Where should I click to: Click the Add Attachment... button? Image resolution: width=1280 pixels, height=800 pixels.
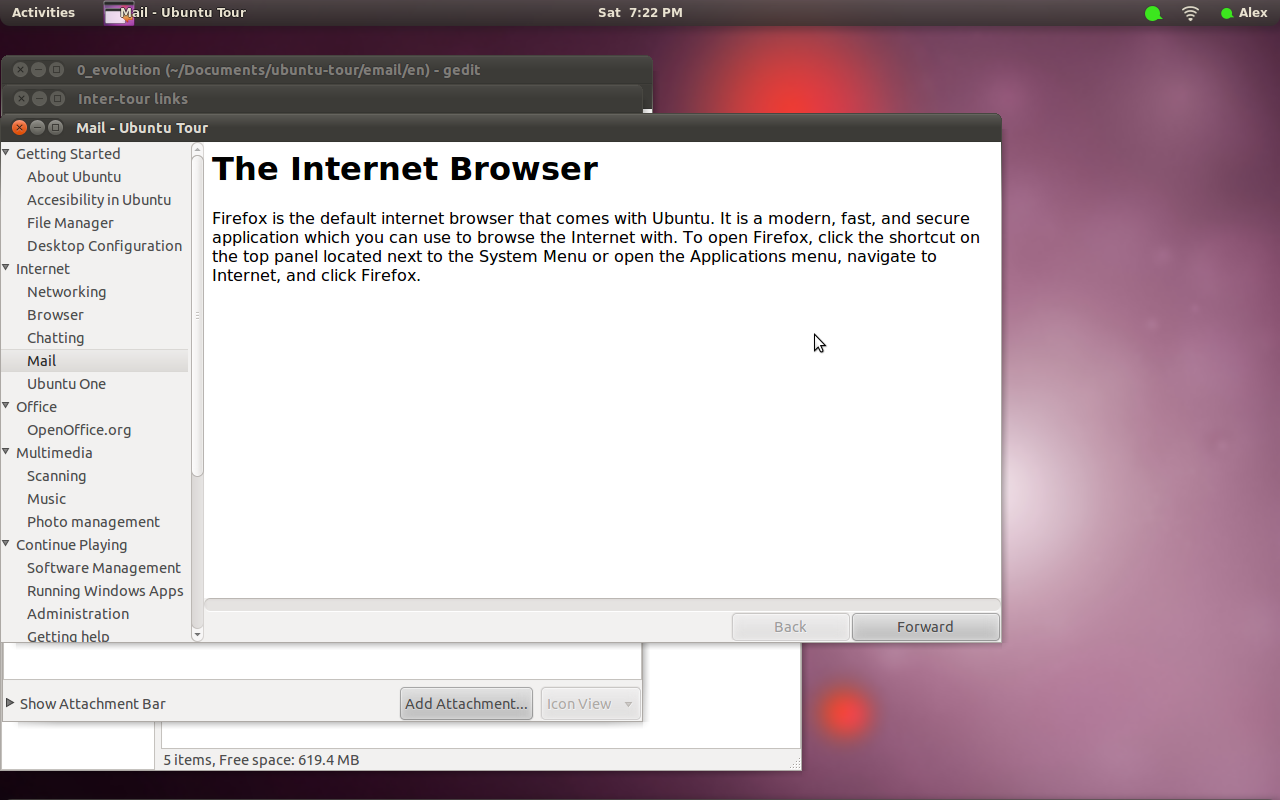466,704
